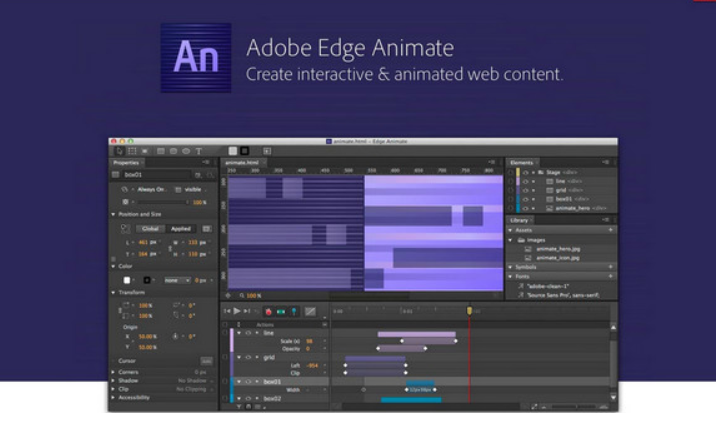Screen dimensions: 716x428
Task: Click the easing curve button in timeline
Action: pos(310,312)
